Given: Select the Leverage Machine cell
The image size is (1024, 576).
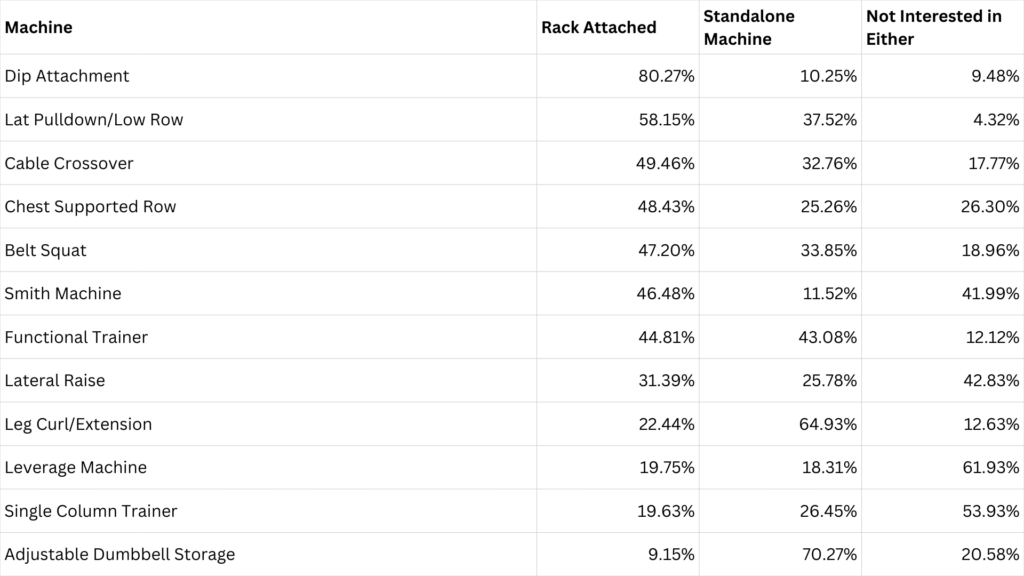Looking at the screenshot, I should click(x=76, y=468).
